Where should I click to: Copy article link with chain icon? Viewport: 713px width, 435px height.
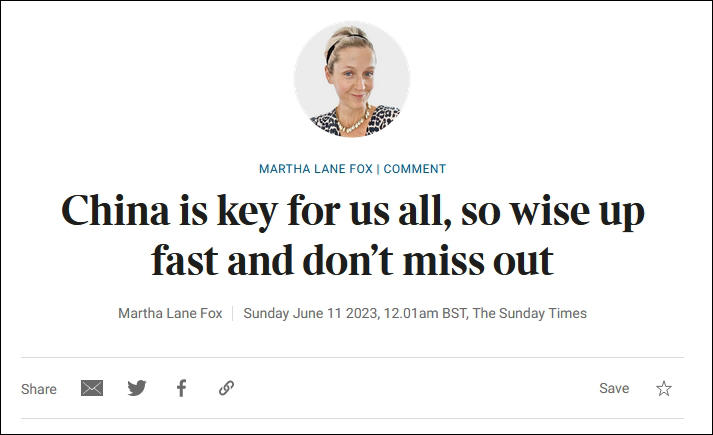226,388
